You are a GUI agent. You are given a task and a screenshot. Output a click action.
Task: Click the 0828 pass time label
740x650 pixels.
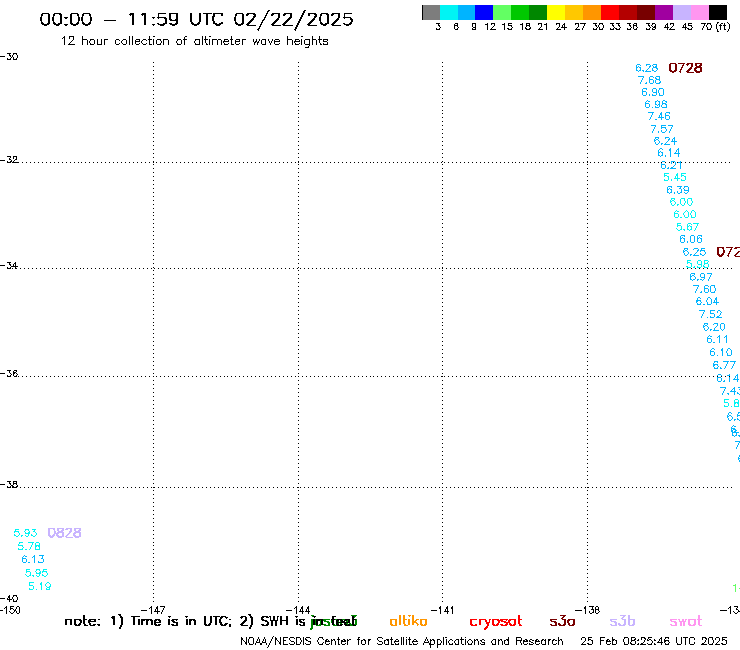64,533
